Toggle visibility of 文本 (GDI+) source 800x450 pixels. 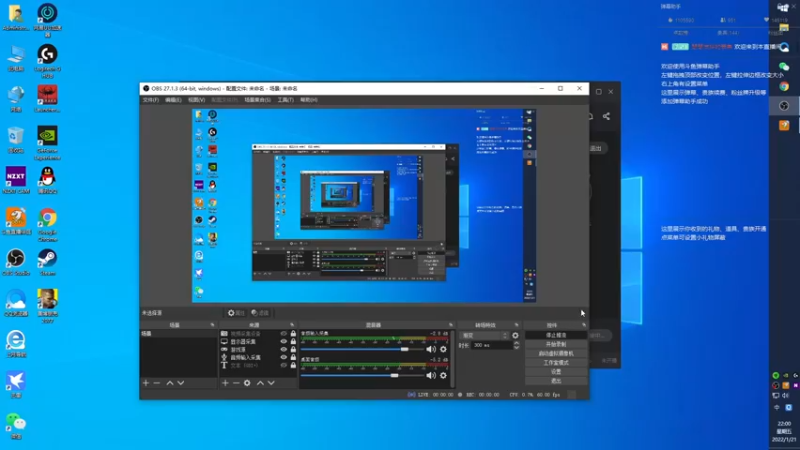click(x=284, y=365)
